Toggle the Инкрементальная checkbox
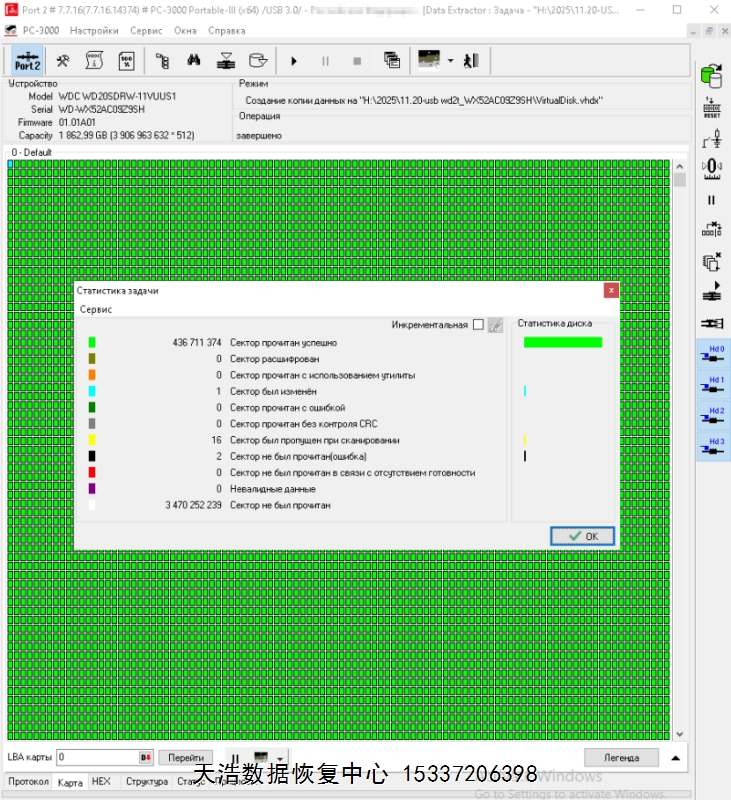731x800 pixels. click(x=478, y=325)
